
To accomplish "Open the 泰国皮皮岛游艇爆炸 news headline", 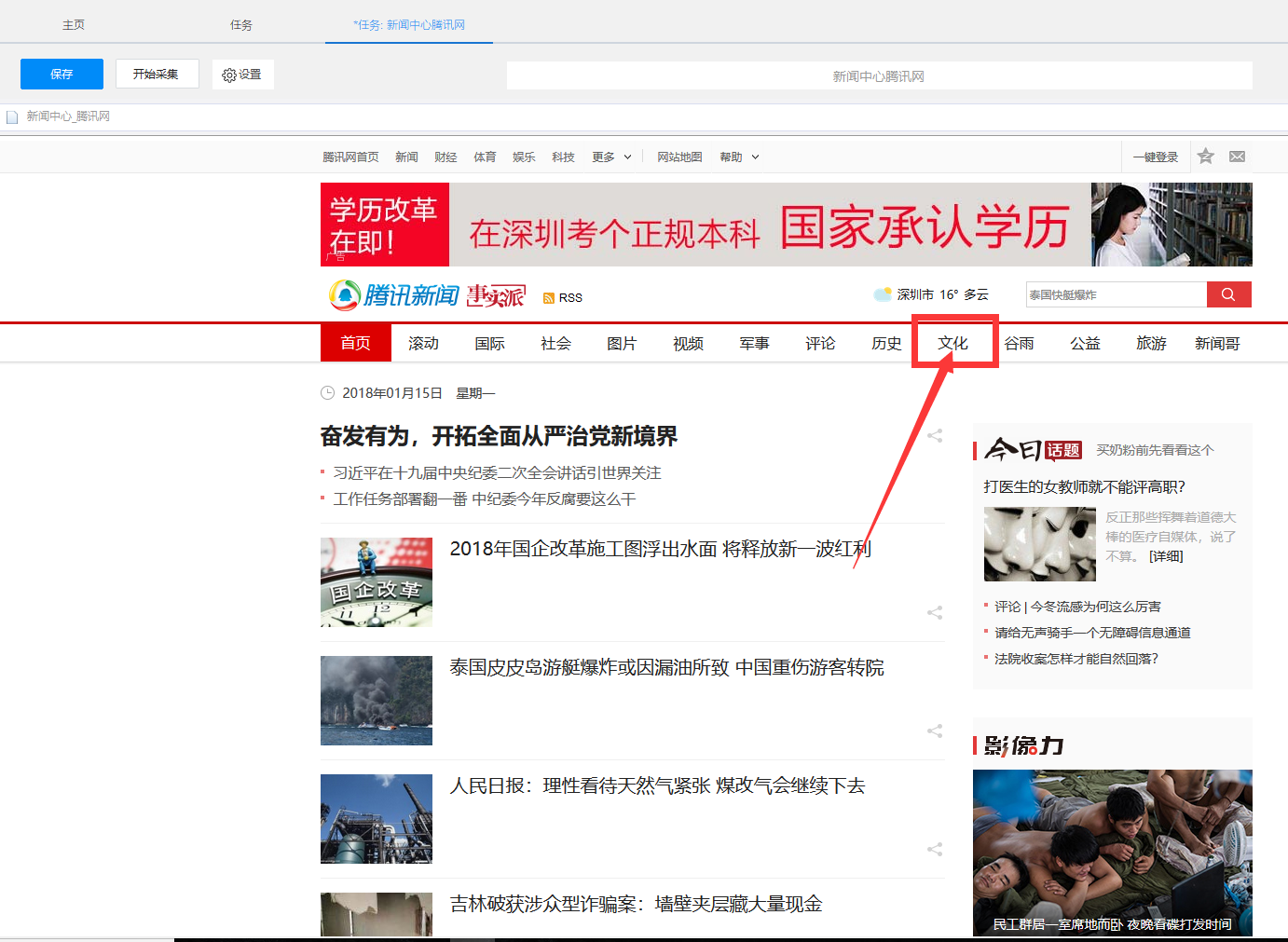I will tap(666, 667).
